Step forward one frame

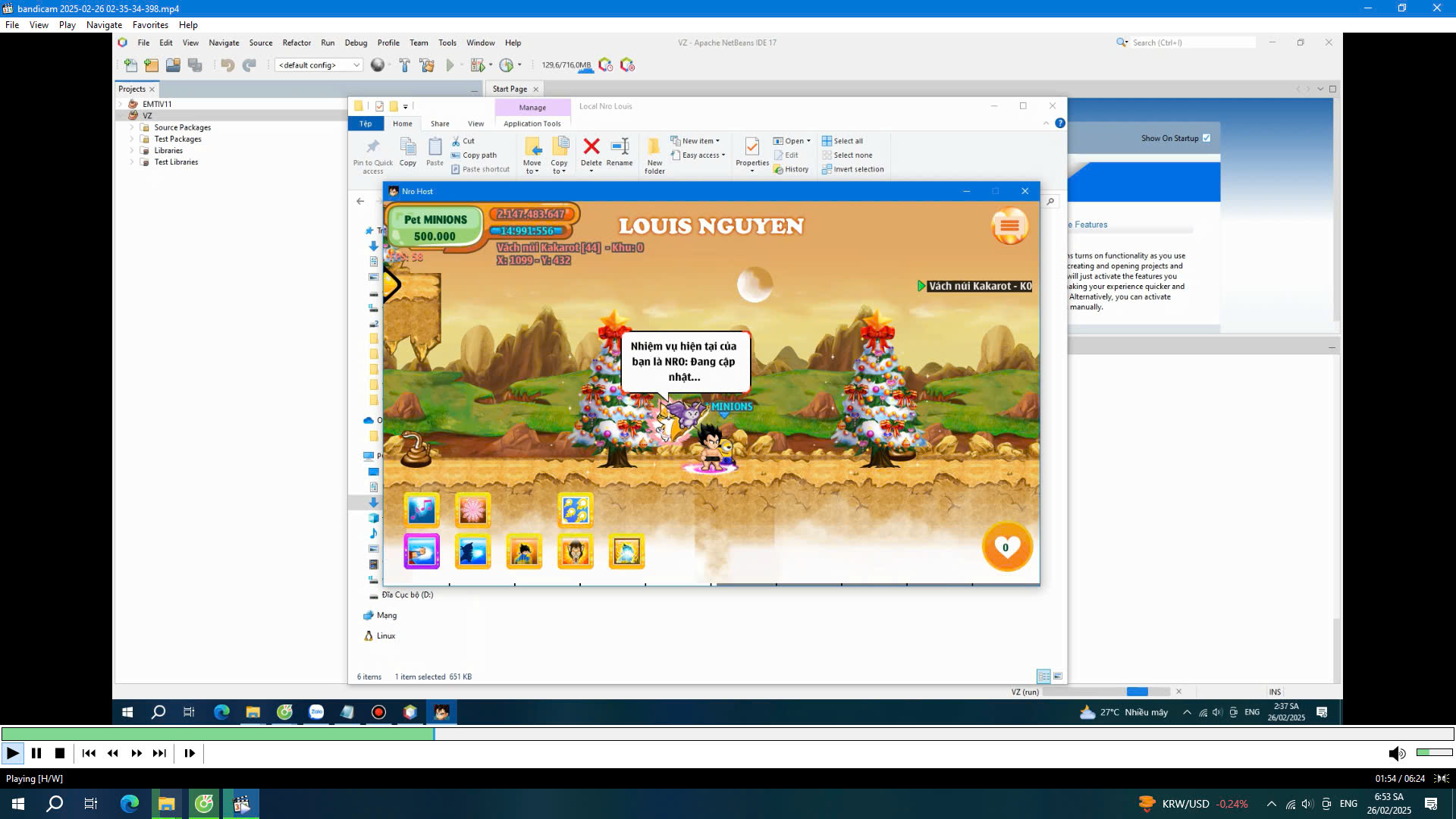[190, 753]
